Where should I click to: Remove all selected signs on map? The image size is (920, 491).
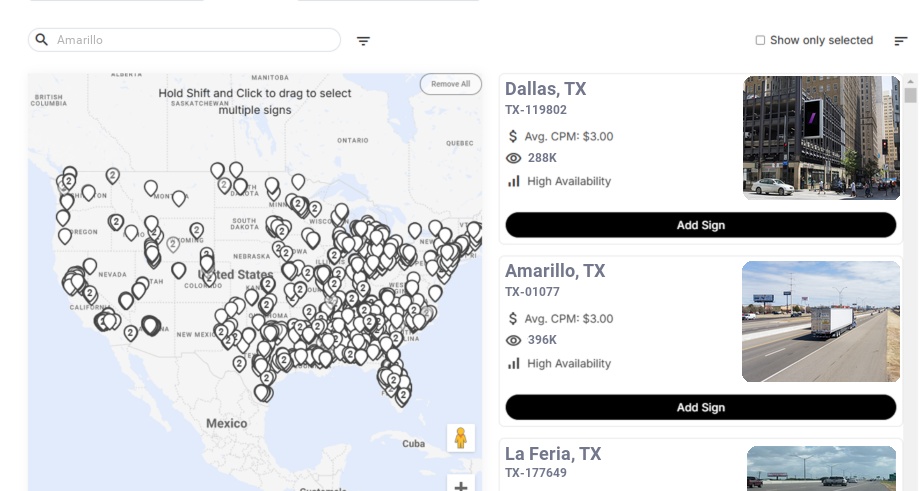(450, 84)
